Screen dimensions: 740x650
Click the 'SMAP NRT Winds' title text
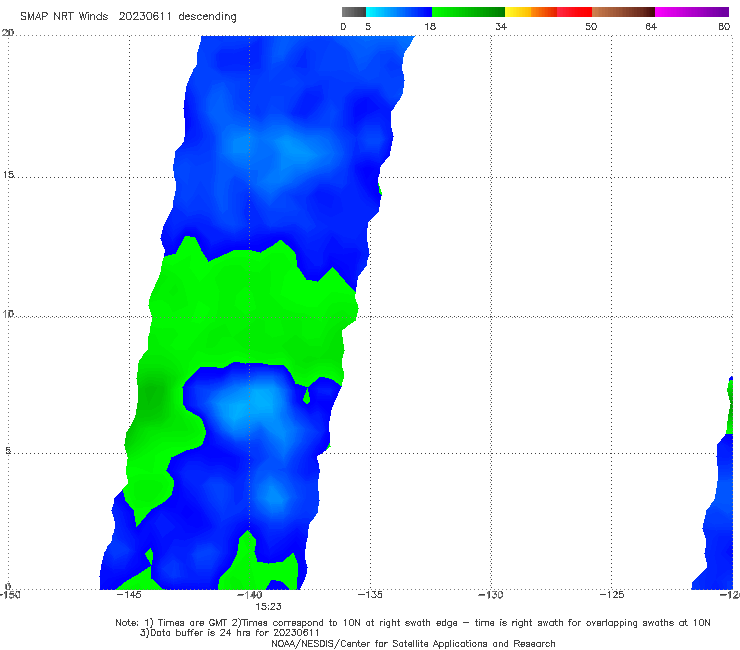click(x=64, y=16)
